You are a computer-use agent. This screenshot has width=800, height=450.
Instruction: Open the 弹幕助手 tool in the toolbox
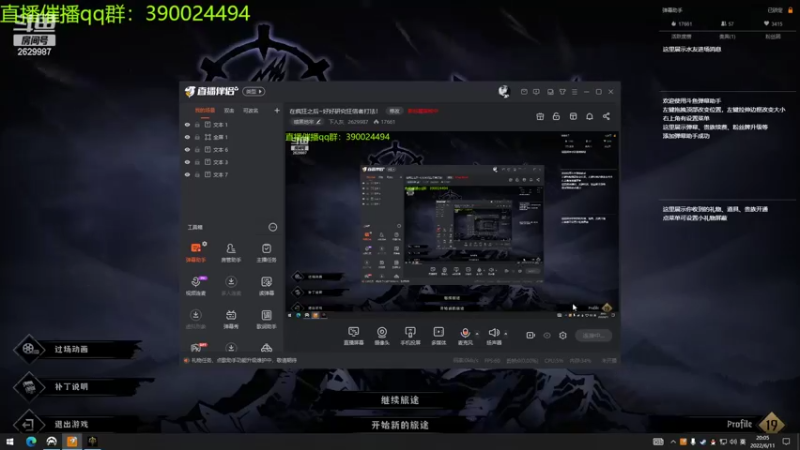point(196,253)
